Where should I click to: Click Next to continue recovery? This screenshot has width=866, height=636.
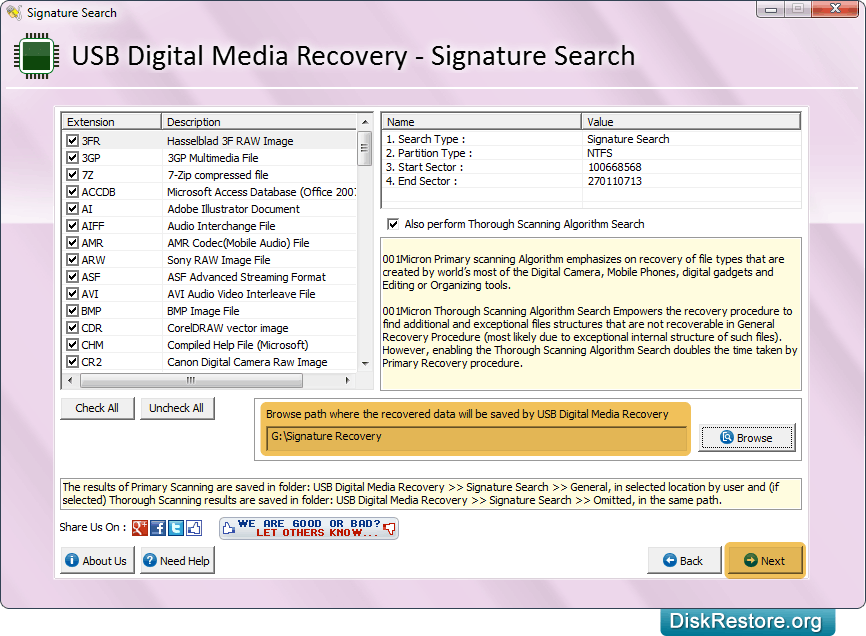[765, 560]
